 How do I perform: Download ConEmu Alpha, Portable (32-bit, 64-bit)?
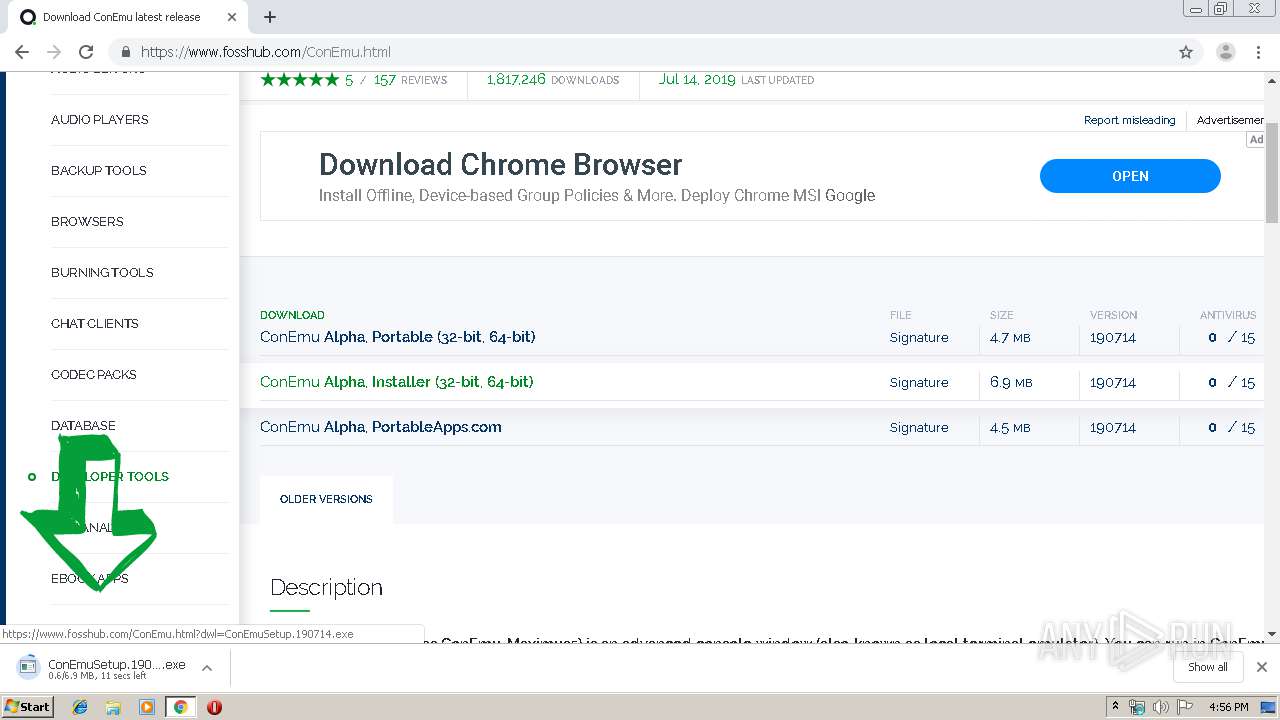coord(398,337)
